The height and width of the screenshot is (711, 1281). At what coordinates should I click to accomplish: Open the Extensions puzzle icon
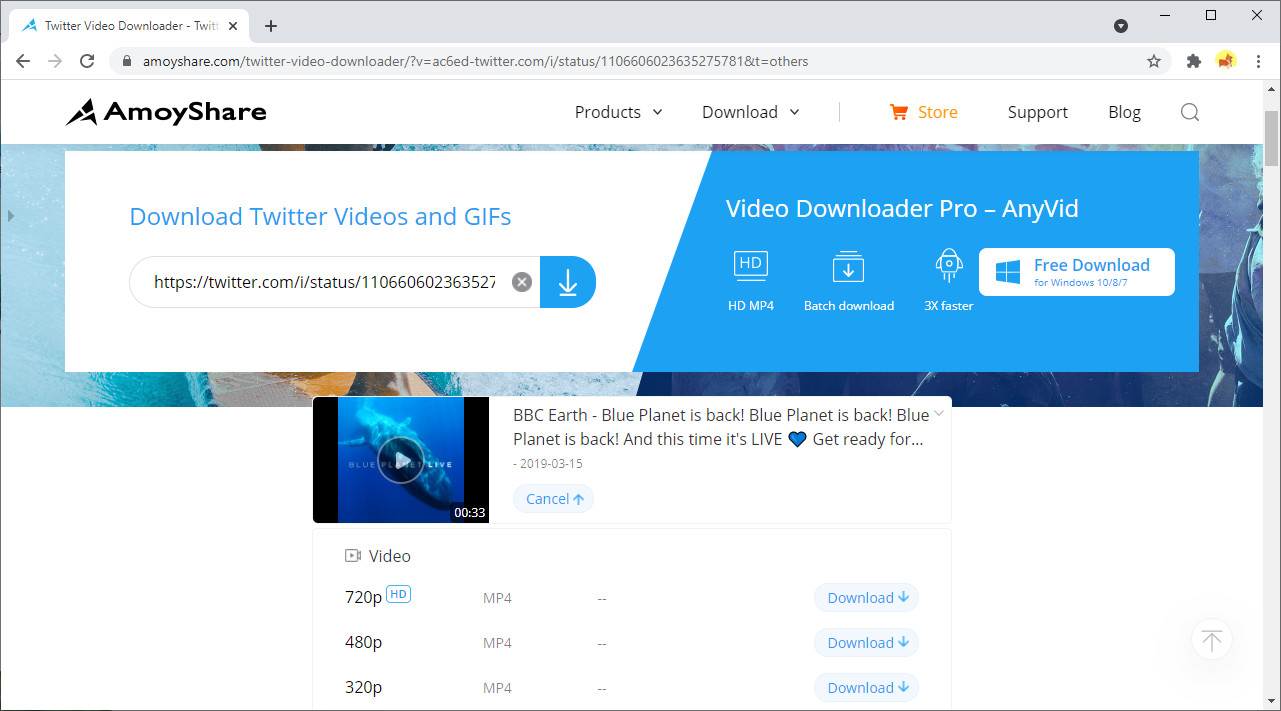(x=1193, y=61)
